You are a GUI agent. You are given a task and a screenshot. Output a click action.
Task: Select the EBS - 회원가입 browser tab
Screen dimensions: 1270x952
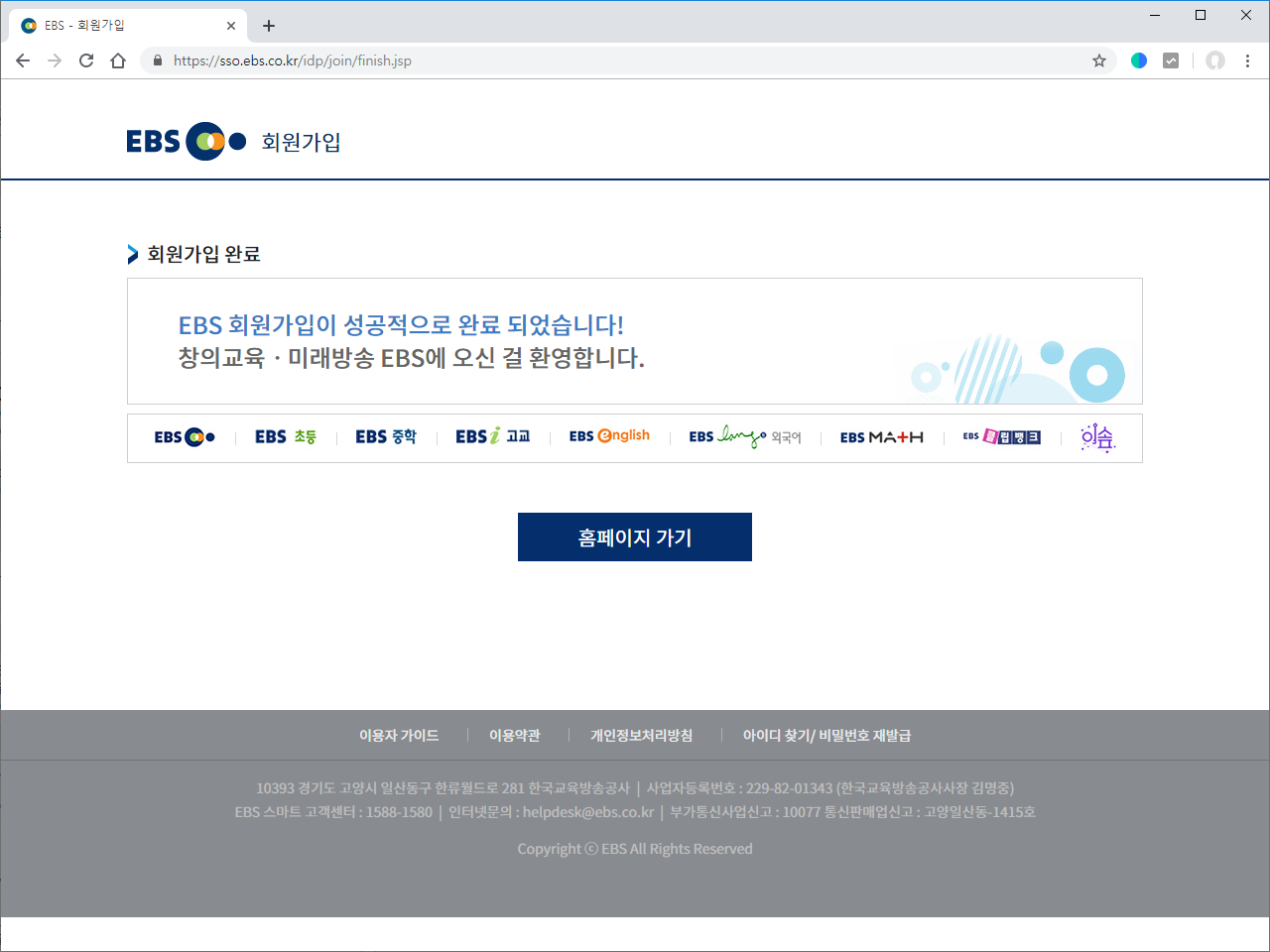[129, 26]
